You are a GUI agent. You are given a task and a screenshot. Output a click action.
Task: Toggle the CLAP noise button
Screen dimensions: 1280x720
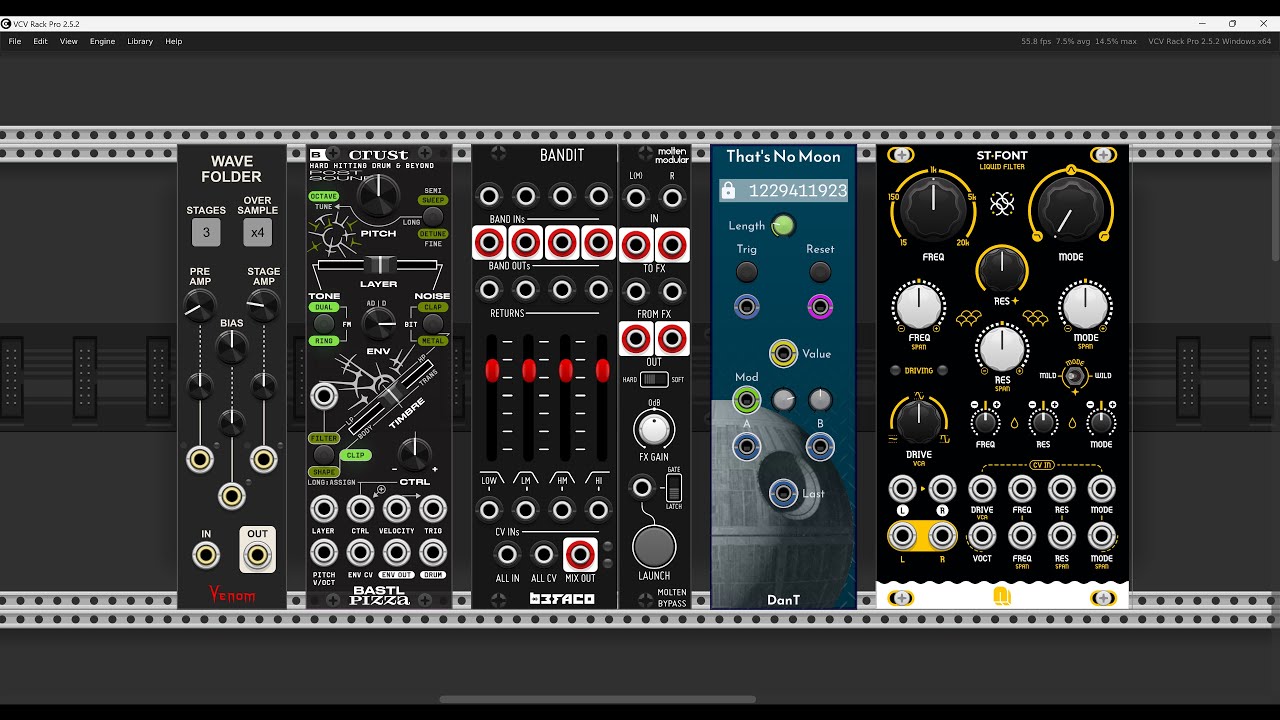click(x=433, y=307)
